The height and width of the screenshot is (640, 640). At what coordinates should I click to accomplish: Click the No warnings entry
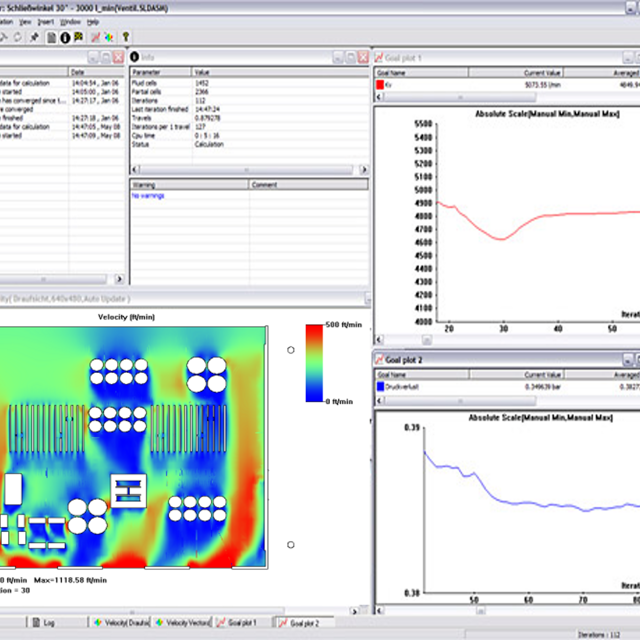point(149,196)
